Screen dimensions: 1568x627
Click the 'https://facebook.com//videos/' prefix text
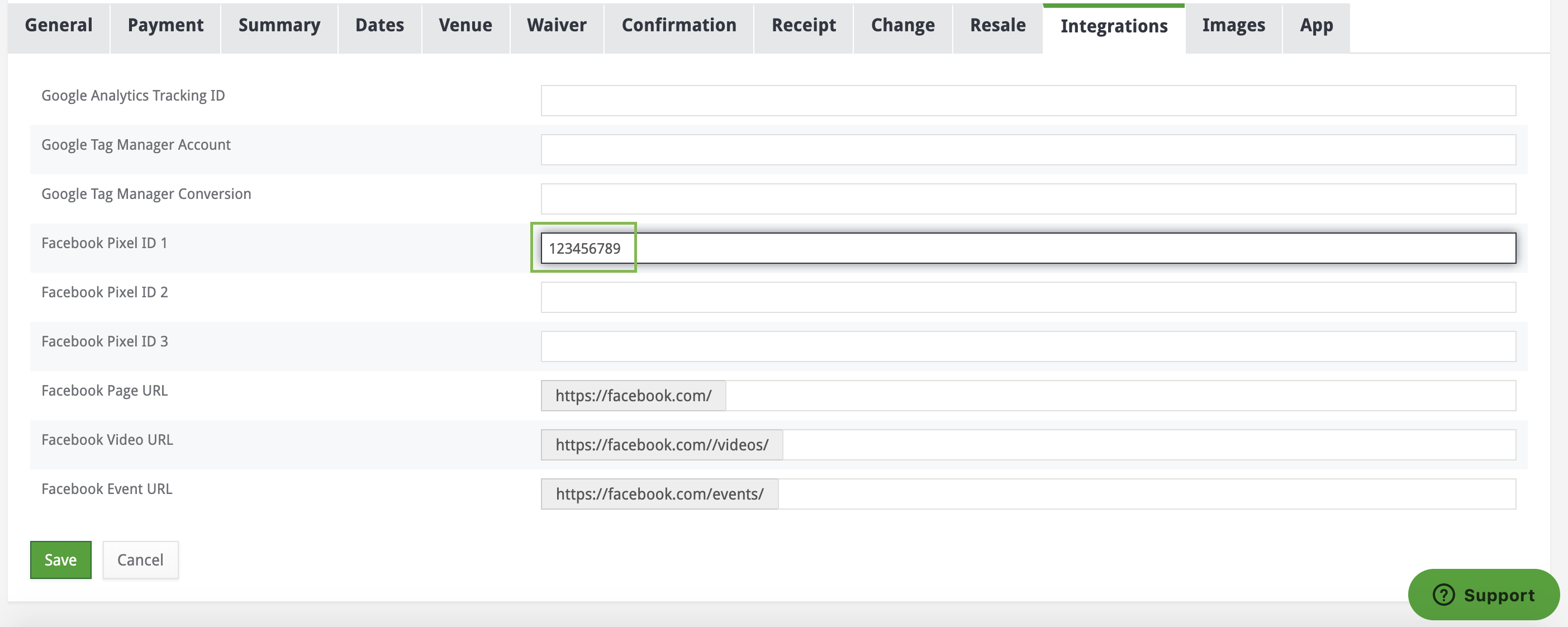coord(662,445)
